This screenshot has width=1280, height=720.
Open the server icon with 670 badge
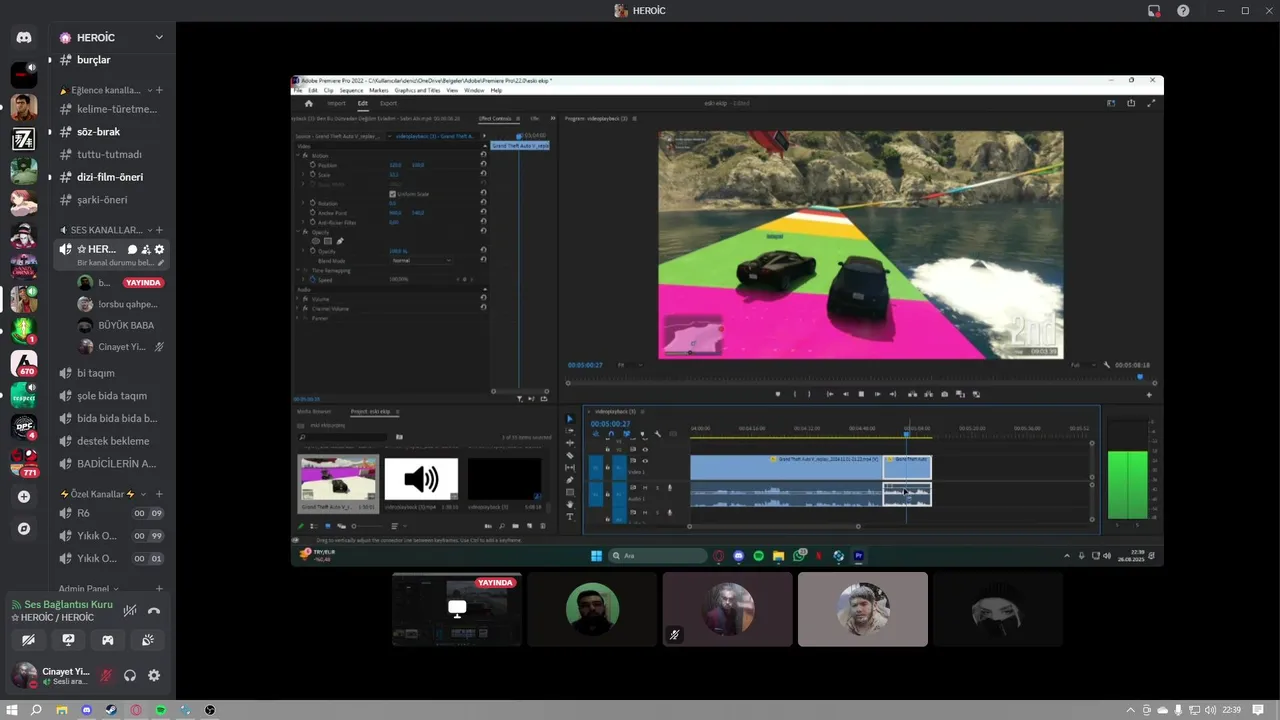[x=24, y=364]
